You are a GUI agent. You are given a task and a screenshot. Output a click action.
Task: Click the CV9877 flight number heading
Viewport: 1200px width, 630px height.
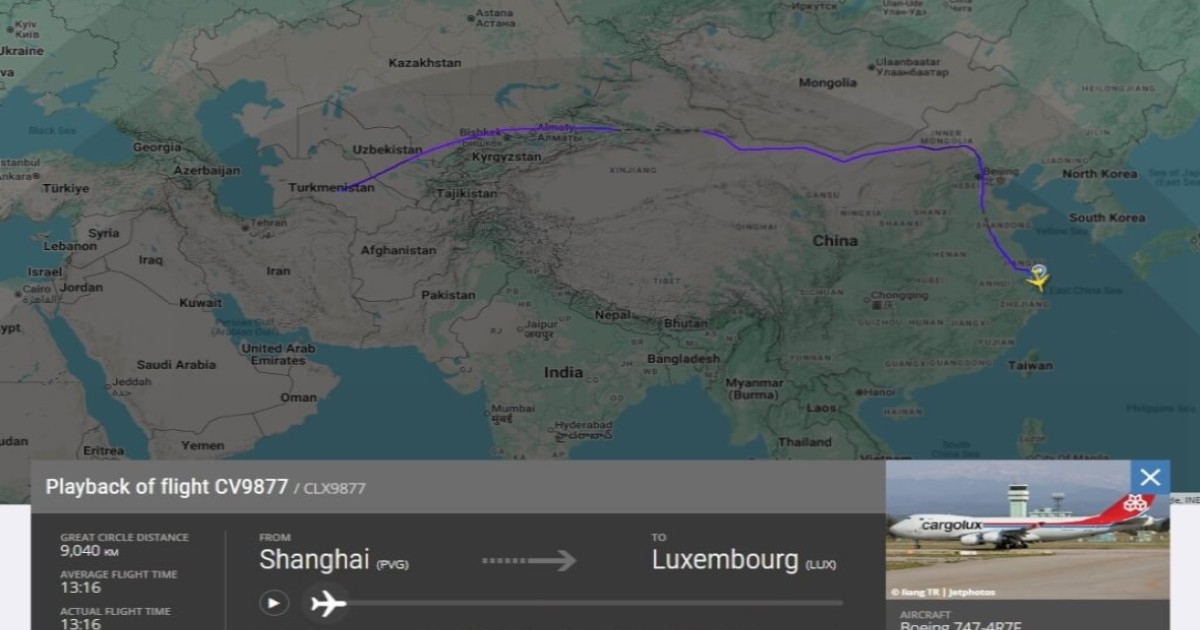[166, 487]
